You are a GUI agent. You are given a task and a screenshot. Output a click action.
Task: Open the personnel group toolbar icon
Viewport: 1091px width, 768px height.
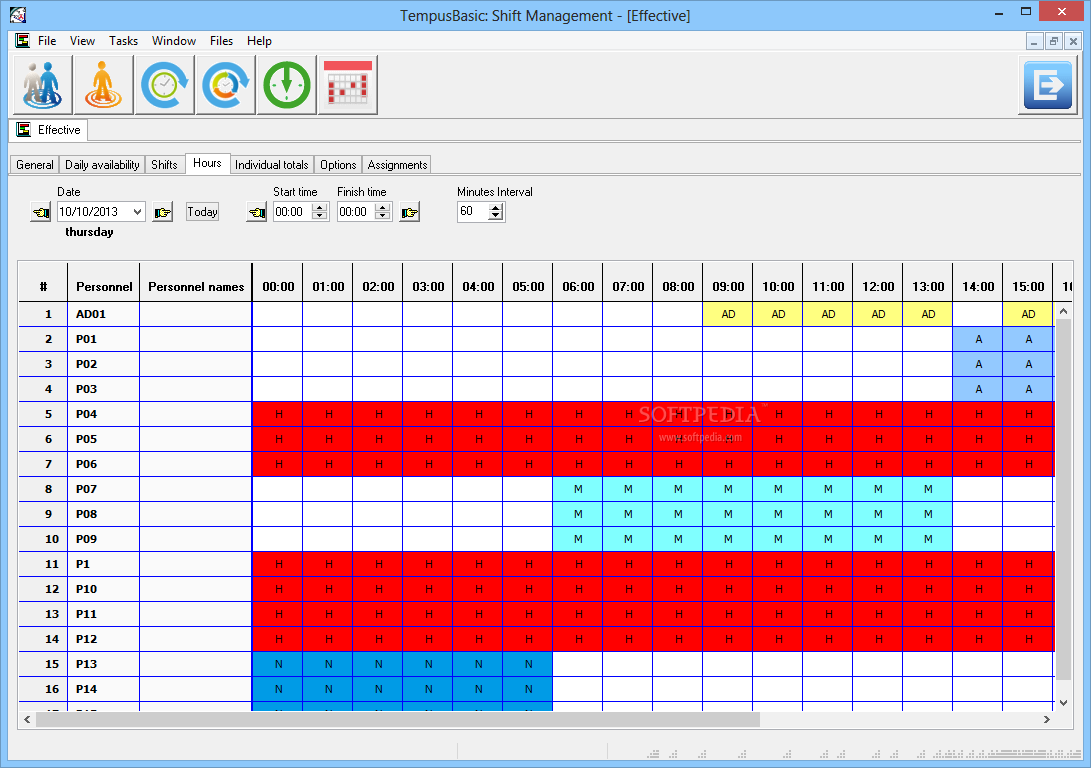click(42, 85)
